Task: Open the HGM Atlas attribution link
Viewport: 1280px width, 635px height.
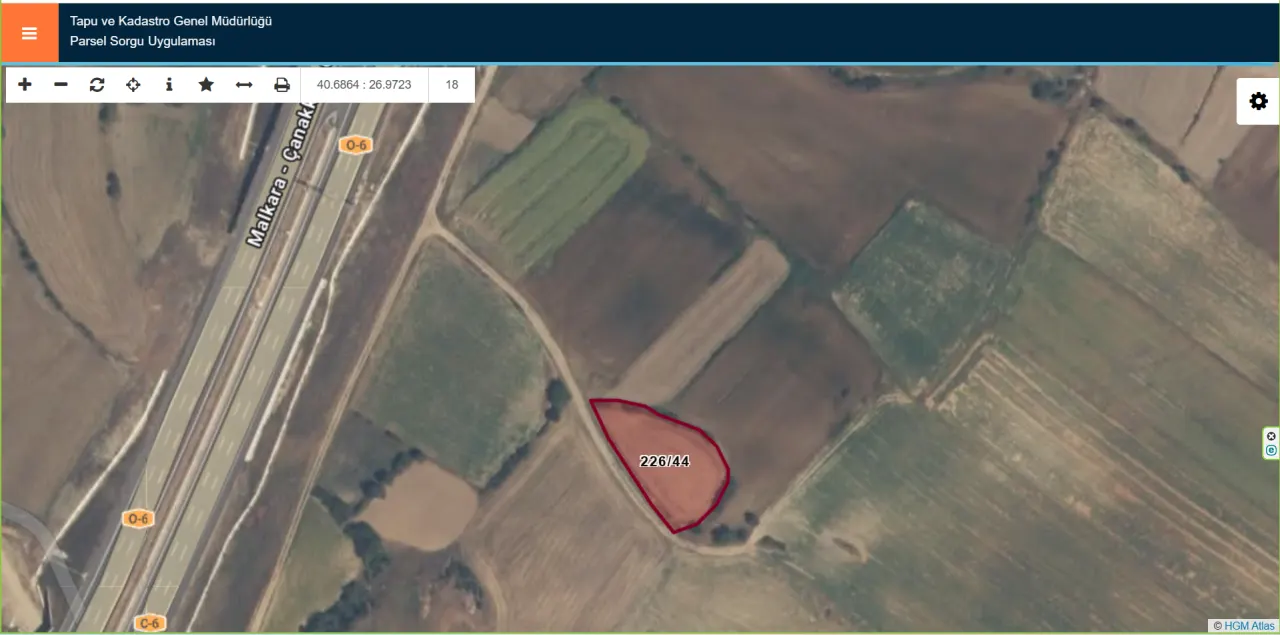Action: click(1249, 626)
